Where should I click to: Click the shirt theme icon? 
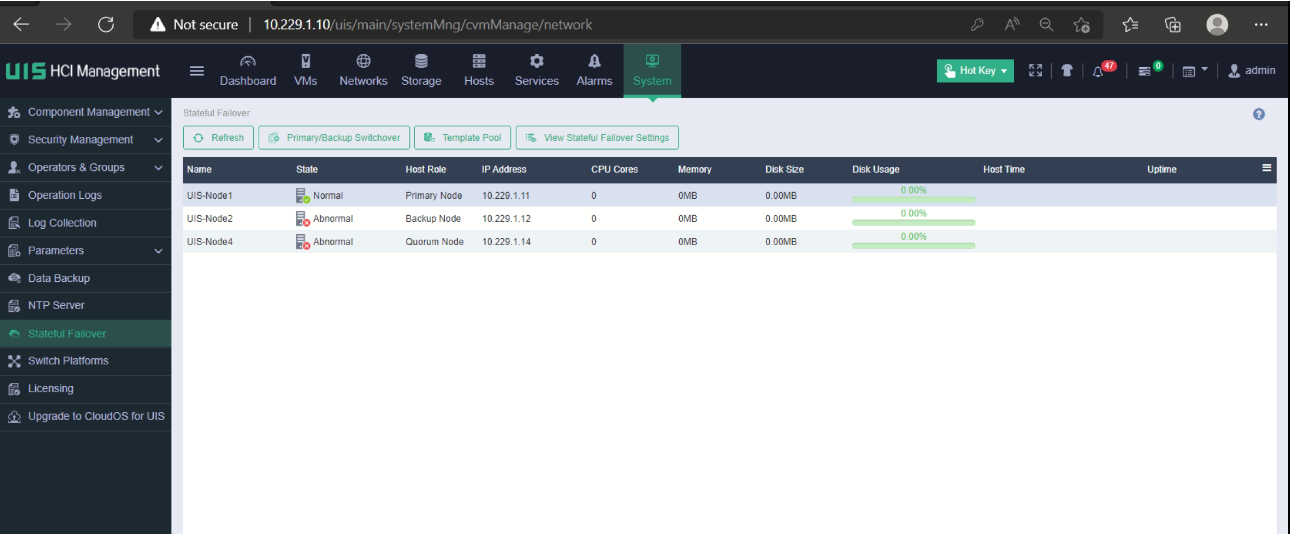click(x=1067, y=71)
